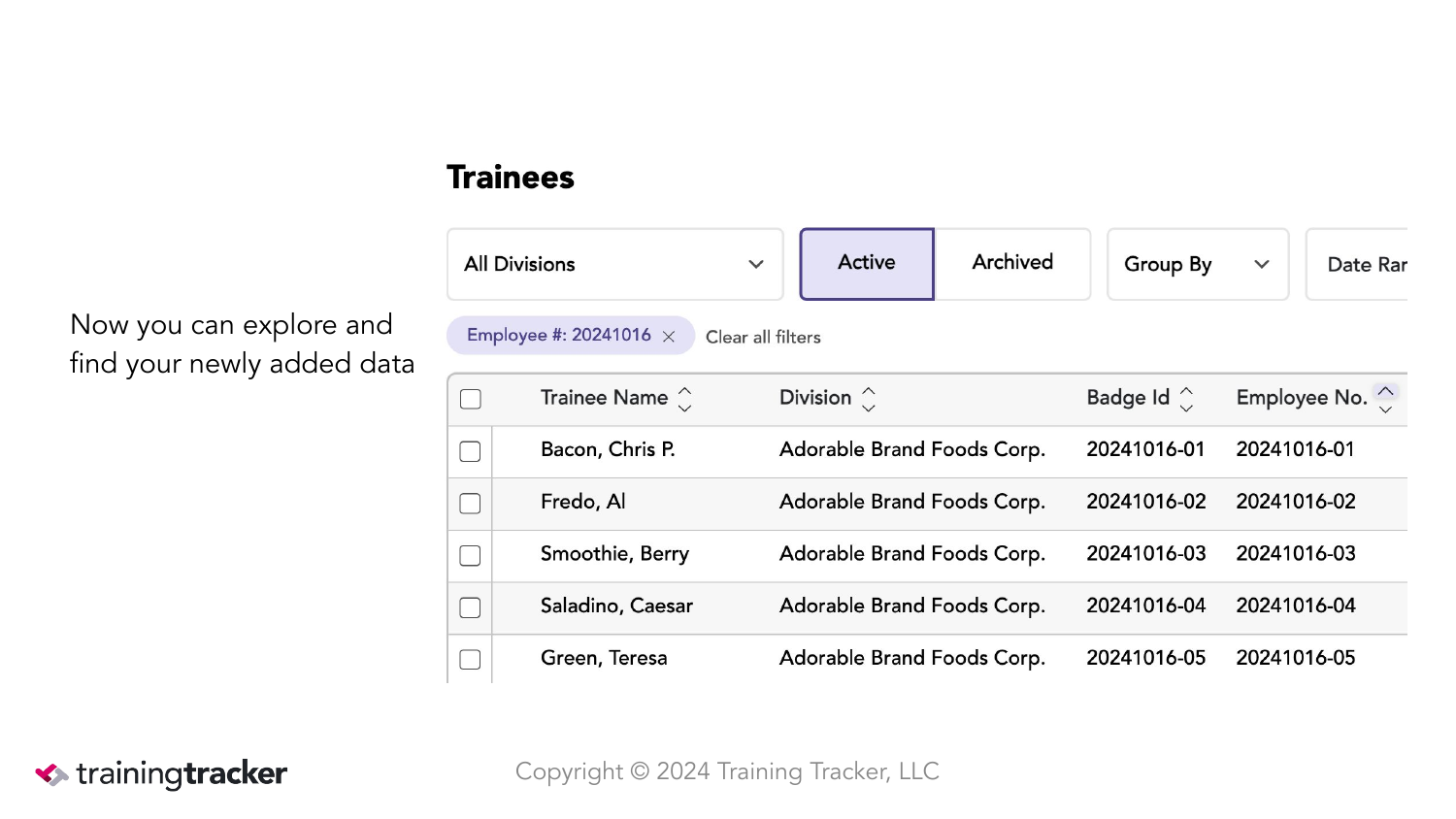
Task: Toggle the select-all header checkbox
Action: [471, 399]
